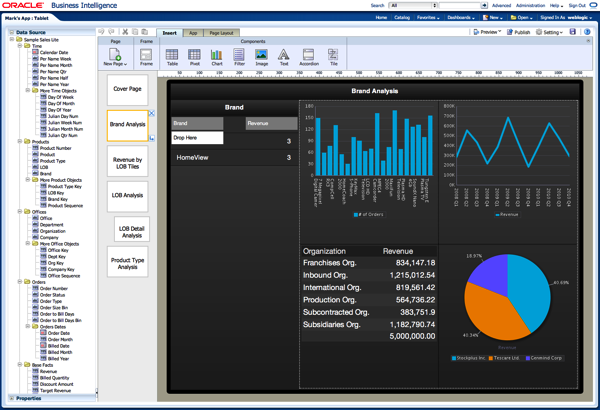Open Brand Analysis page options icon

pos(152,138)
